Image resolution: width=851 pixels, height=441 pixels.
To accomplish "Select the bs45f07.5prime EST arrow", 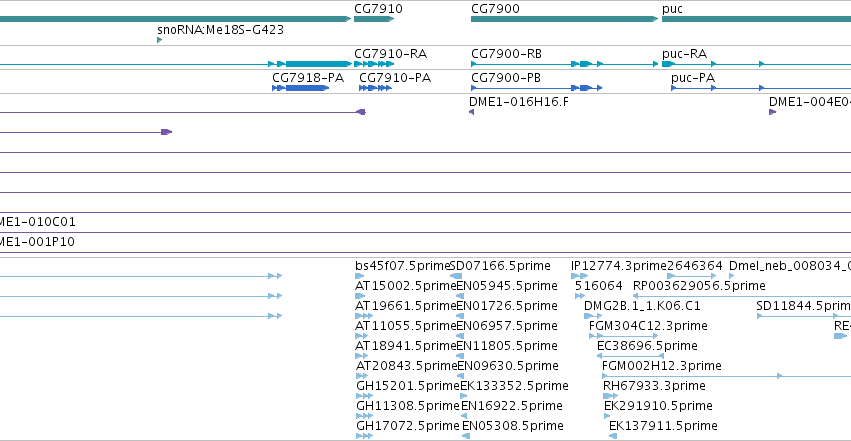I will point(359,276).
